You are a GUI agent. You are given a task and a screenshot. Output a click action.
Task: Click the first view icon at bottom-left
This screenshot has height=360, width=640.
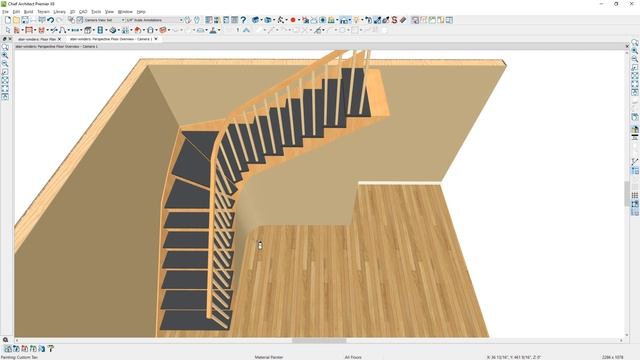8,349
